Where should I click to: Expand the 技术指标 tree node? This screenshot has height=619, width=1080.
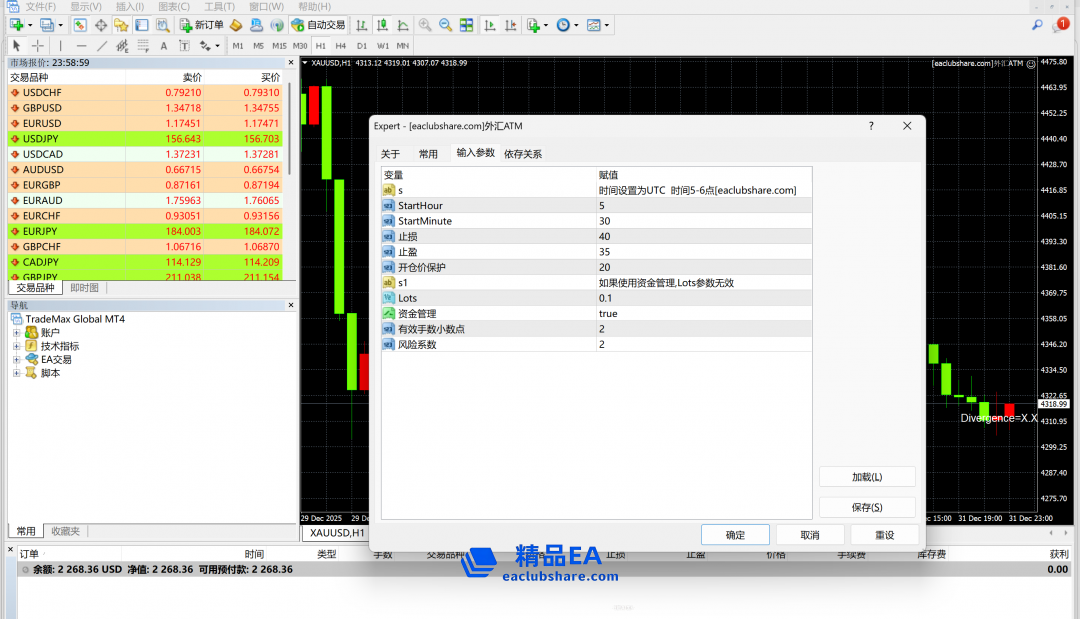(16, 346)
